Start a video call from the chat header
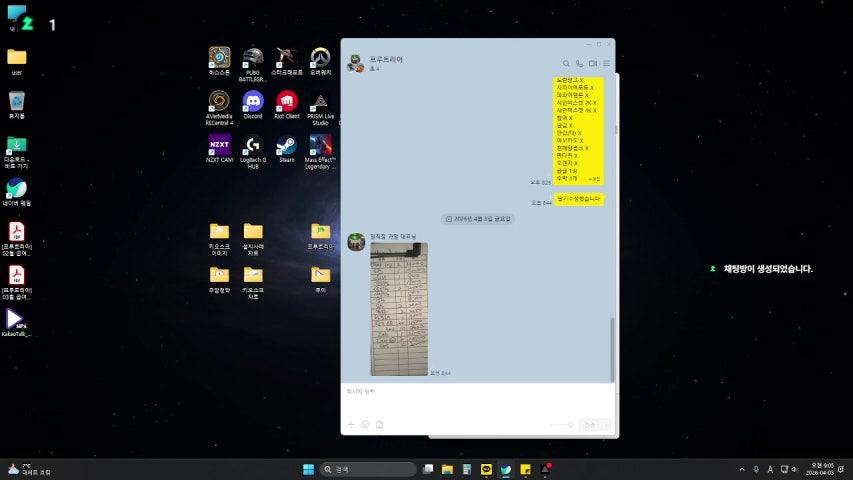This screenshot has width=853, height=480. coord(592,63)
